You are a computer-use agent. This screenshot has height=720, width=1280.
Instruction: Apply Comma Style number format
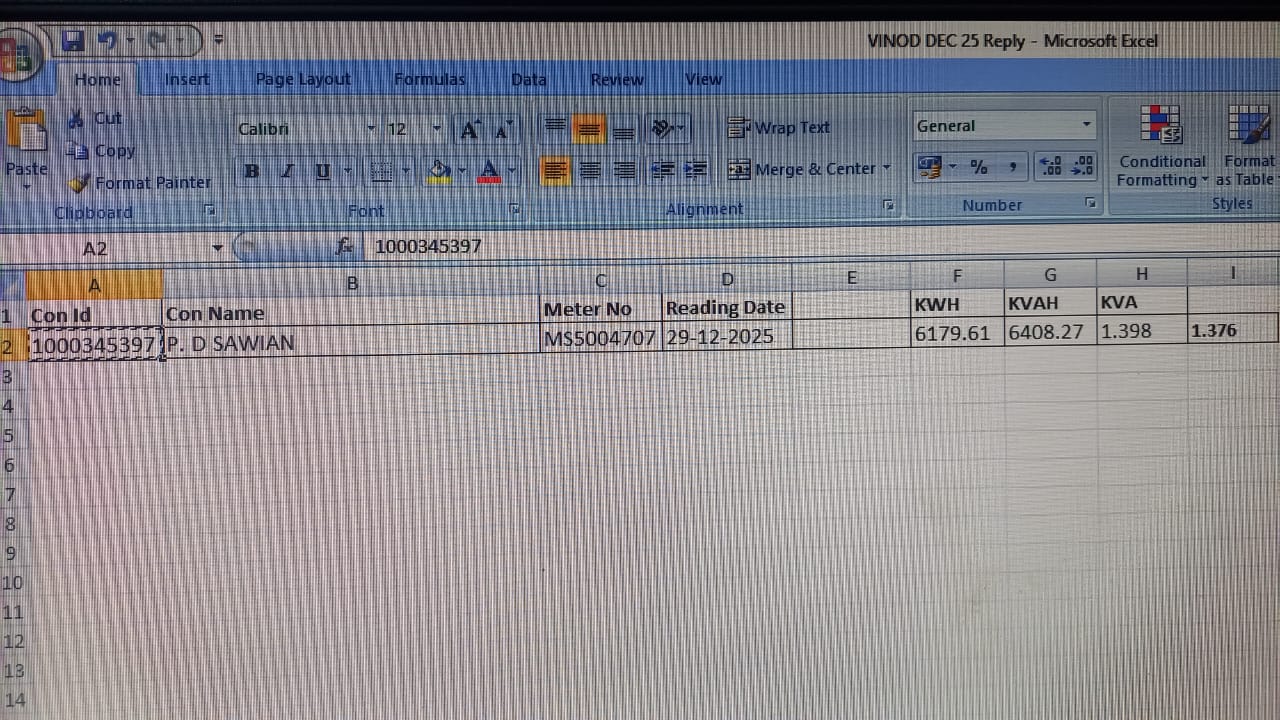(x=1012, y=167)
